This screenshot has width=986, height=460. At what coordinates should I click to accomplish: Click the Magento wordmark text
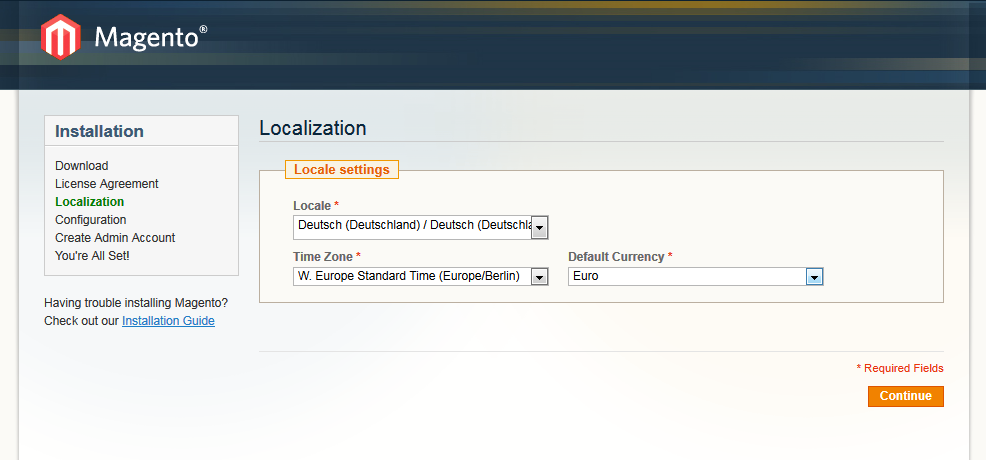coord(151,38)
